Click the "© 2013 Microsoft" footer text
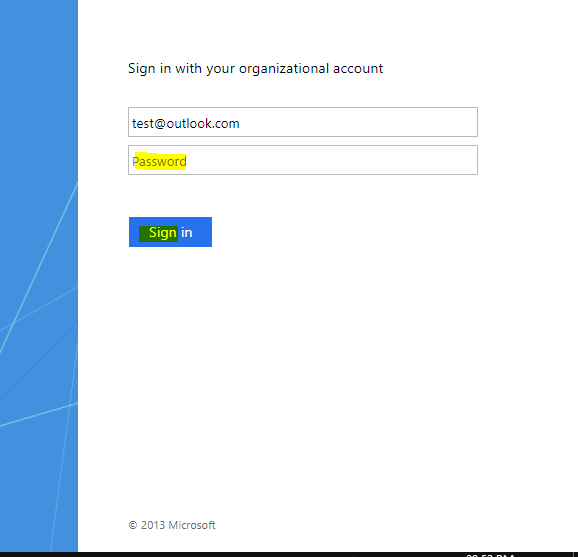Viewport: 578px width, 557px height. pos(172,525)
